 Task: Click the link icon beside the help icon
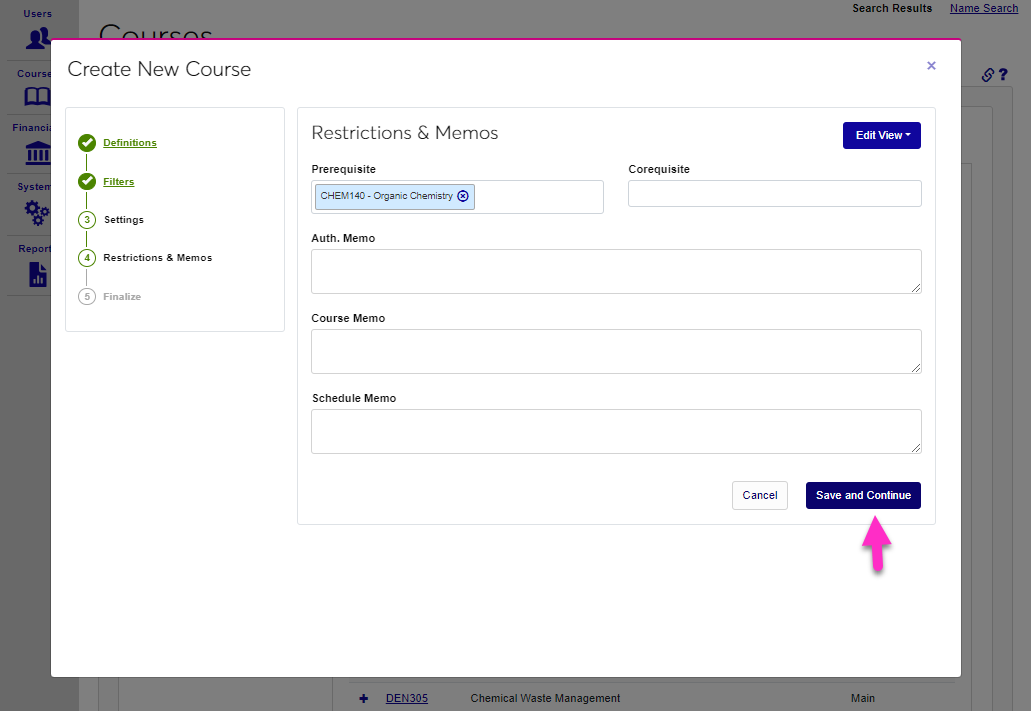tap(988, 74)
